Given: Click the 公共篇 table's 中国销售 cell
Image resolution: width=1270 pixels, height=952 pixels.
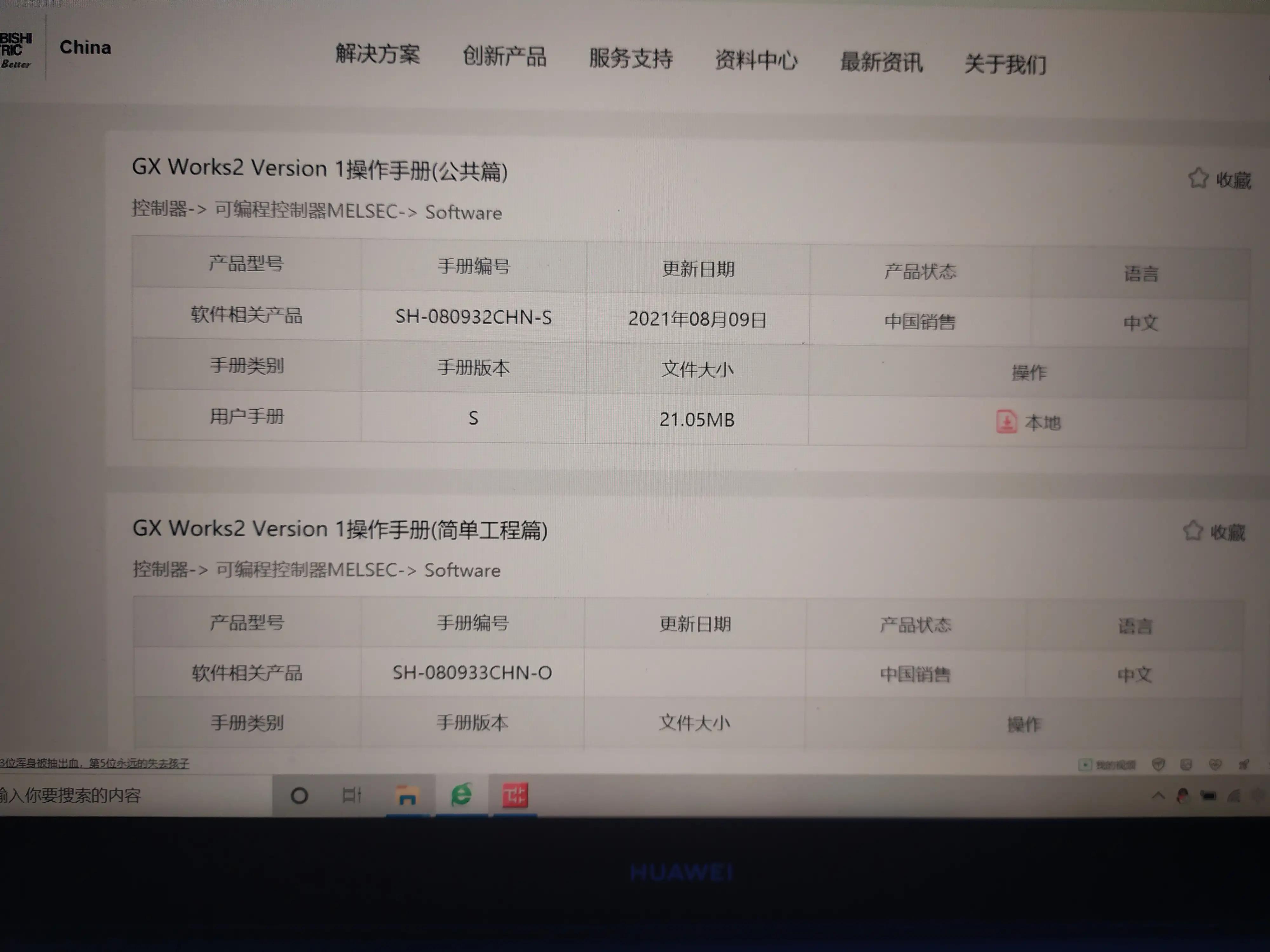Looking at the screenshot, I should tap(920, 321).
